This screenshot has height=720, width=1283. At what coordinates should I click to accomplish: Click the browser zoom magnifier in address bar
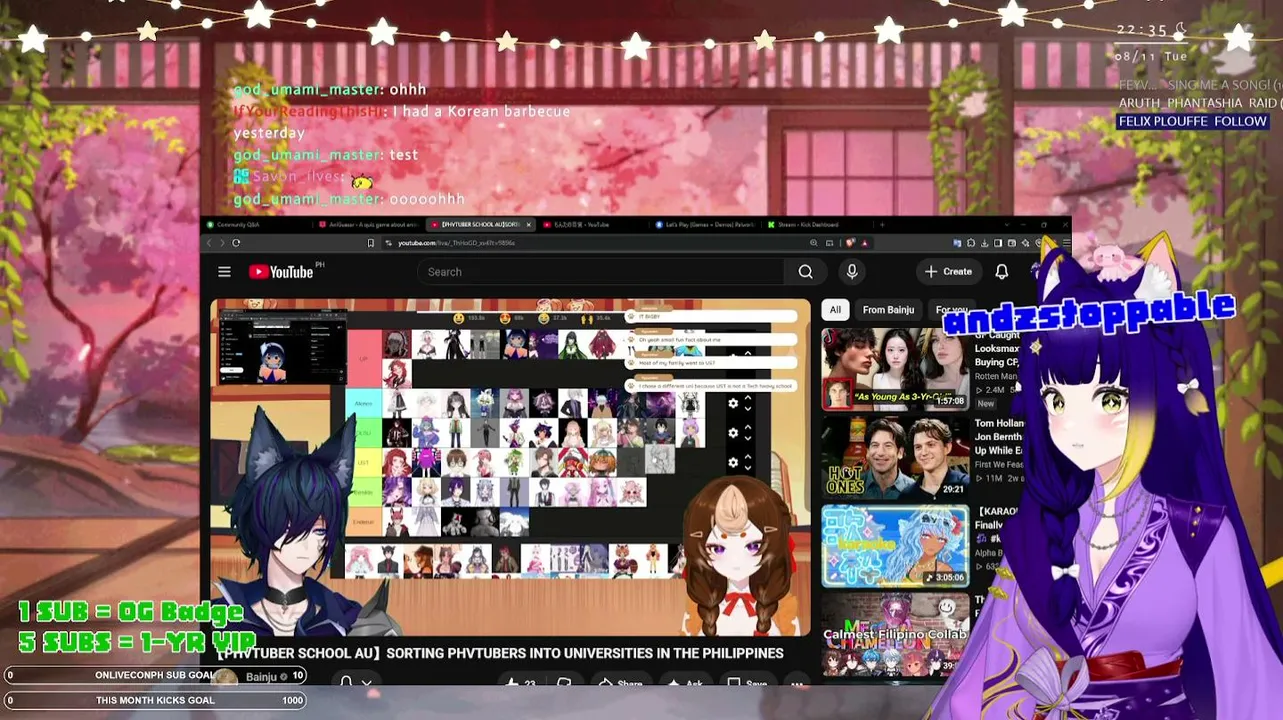coord(814,243)
